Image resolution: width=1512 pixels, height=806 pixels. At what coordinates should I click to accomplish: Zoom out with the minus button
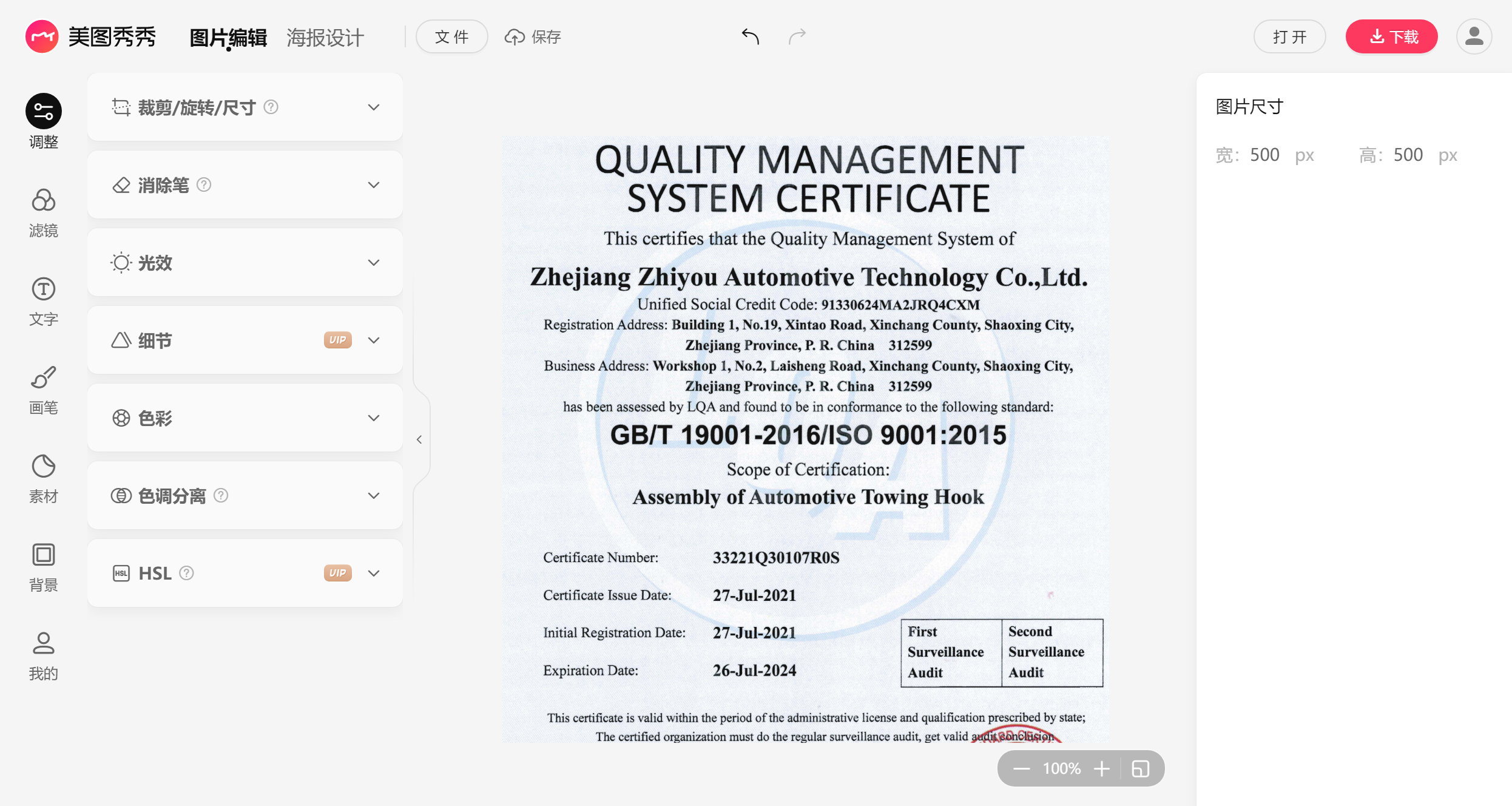[1021, 768]
